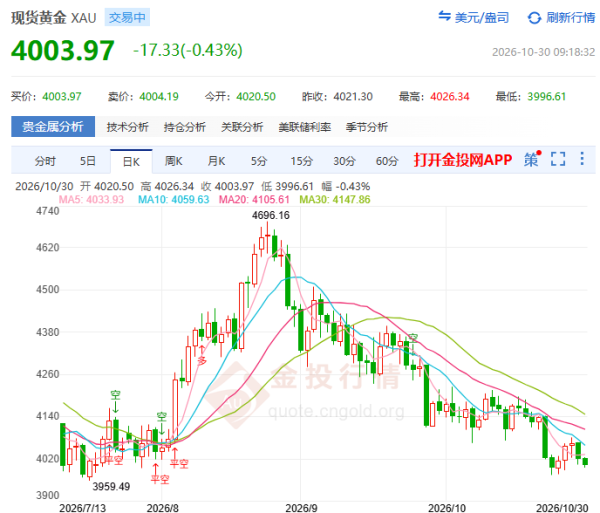The width and height of the screenshot is (600, 513).
Task: Click the 2026/10/30 date axis label
Action: [x=562, y=508]
